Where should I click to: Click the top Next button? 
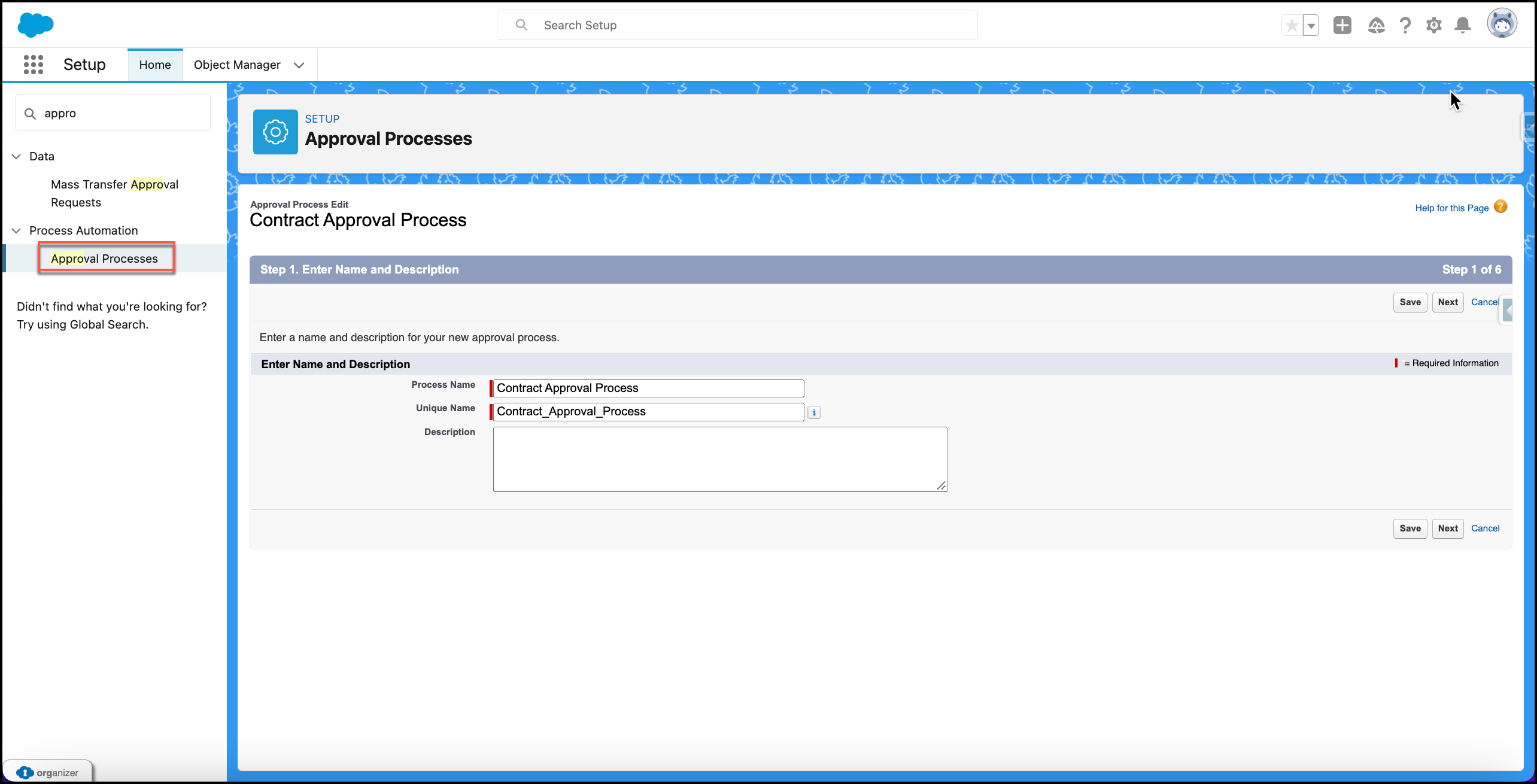(x=1448, y=302)
